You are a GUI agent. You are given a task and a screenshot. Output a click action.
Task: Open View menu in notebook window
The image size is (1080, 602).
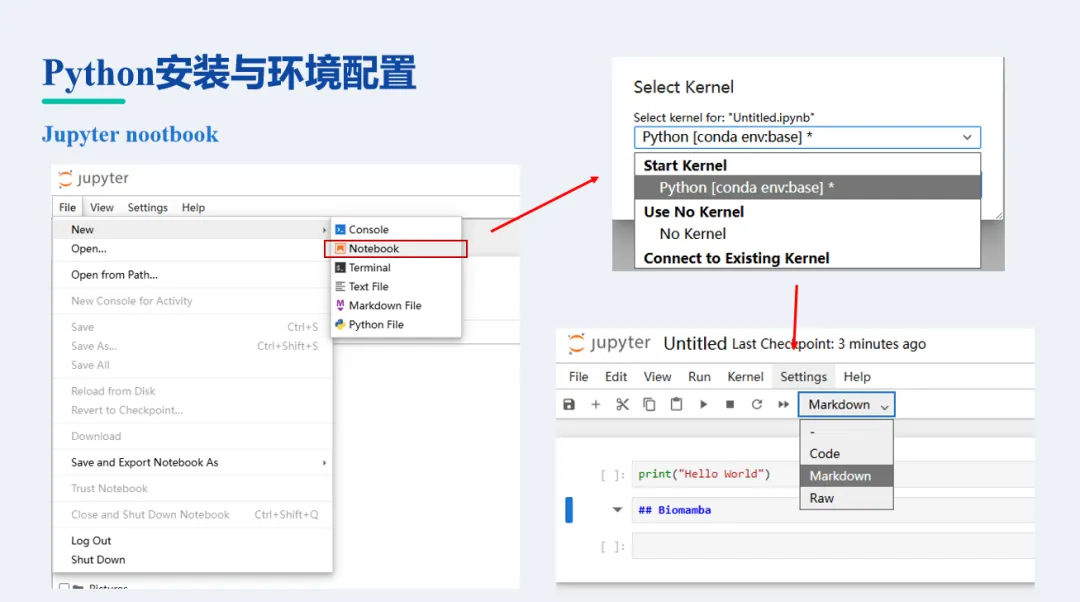657,377
